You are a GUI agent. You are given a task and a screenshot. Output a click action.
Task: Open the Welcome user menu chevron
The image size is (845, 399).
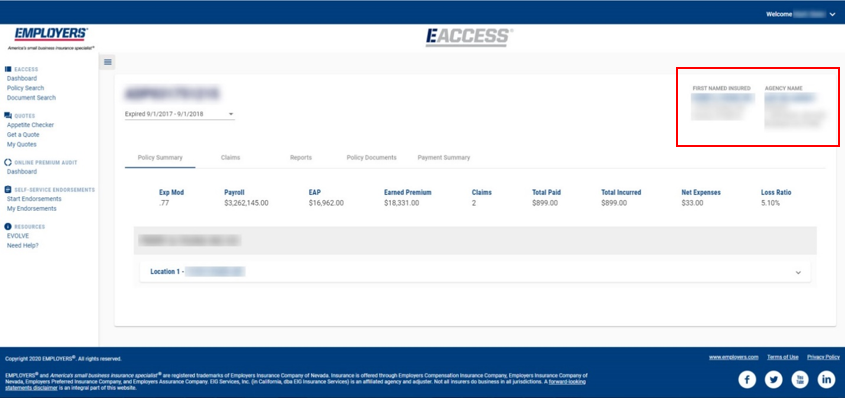tap(833, 15)
